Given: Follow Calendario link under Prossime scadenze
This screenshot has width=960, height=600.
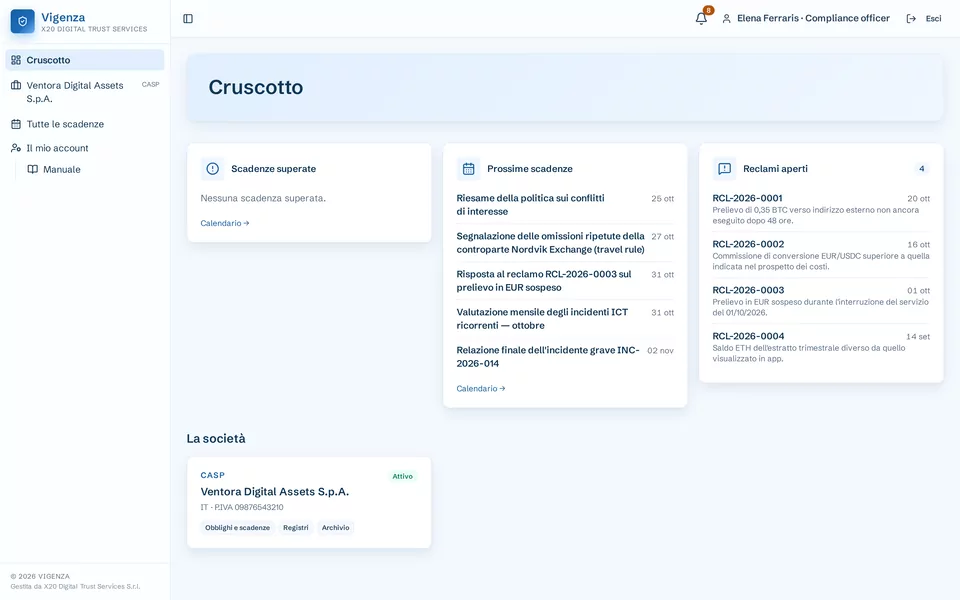Looking at the screenshot, I should (x=481, y=388).
